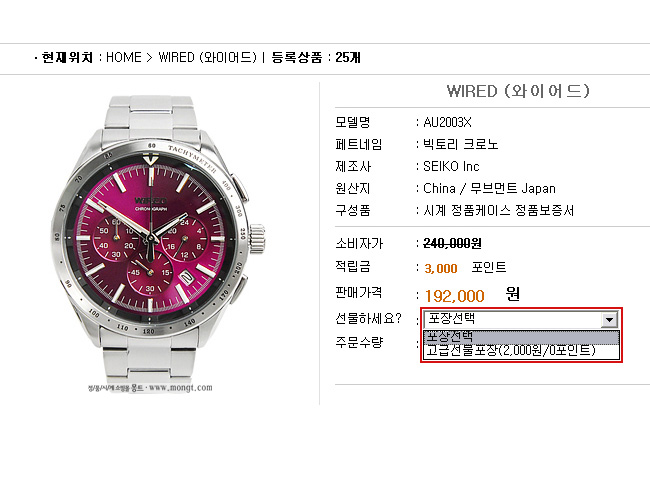Click the model name AU2003X
This screenshot has height=488, width=650.
(x=447, y=122)
